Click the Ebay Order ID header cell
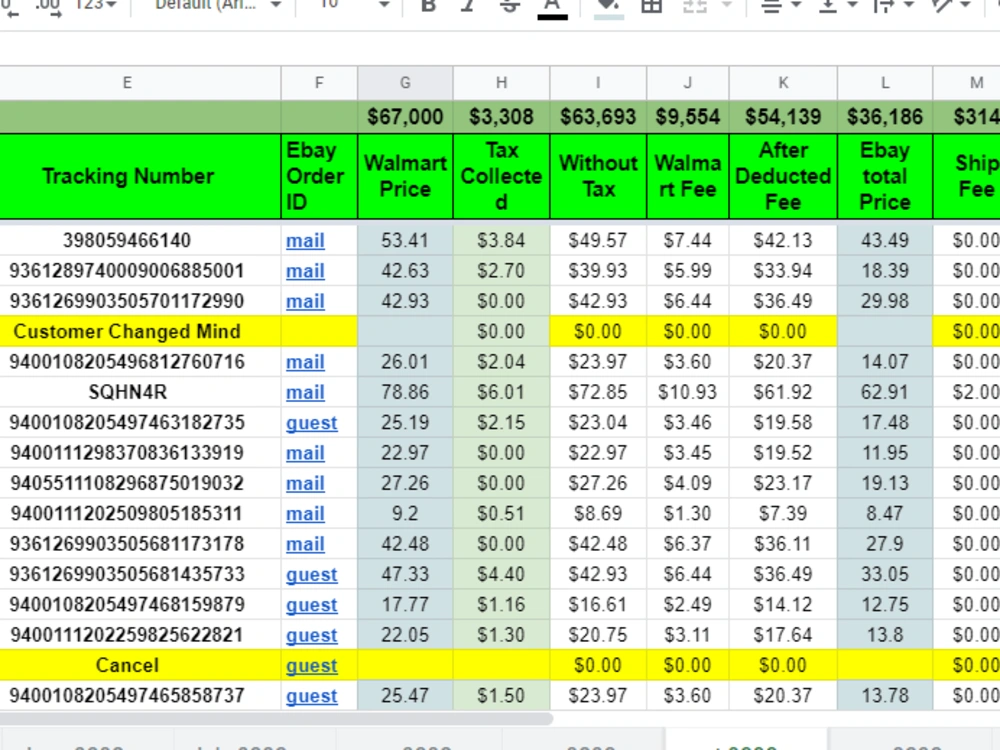The width and height of the screenshot is (1000, 750). (x=319, y=177)
